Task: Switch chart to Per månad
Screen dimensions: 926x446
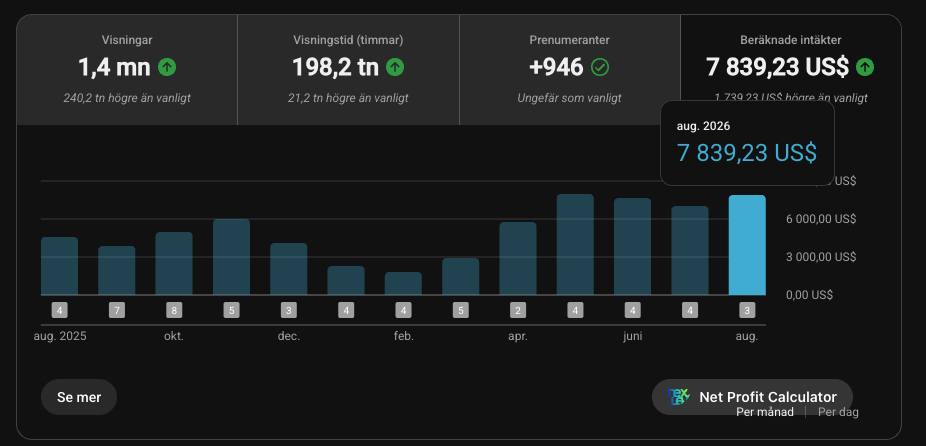Action: tap(765, 412)
